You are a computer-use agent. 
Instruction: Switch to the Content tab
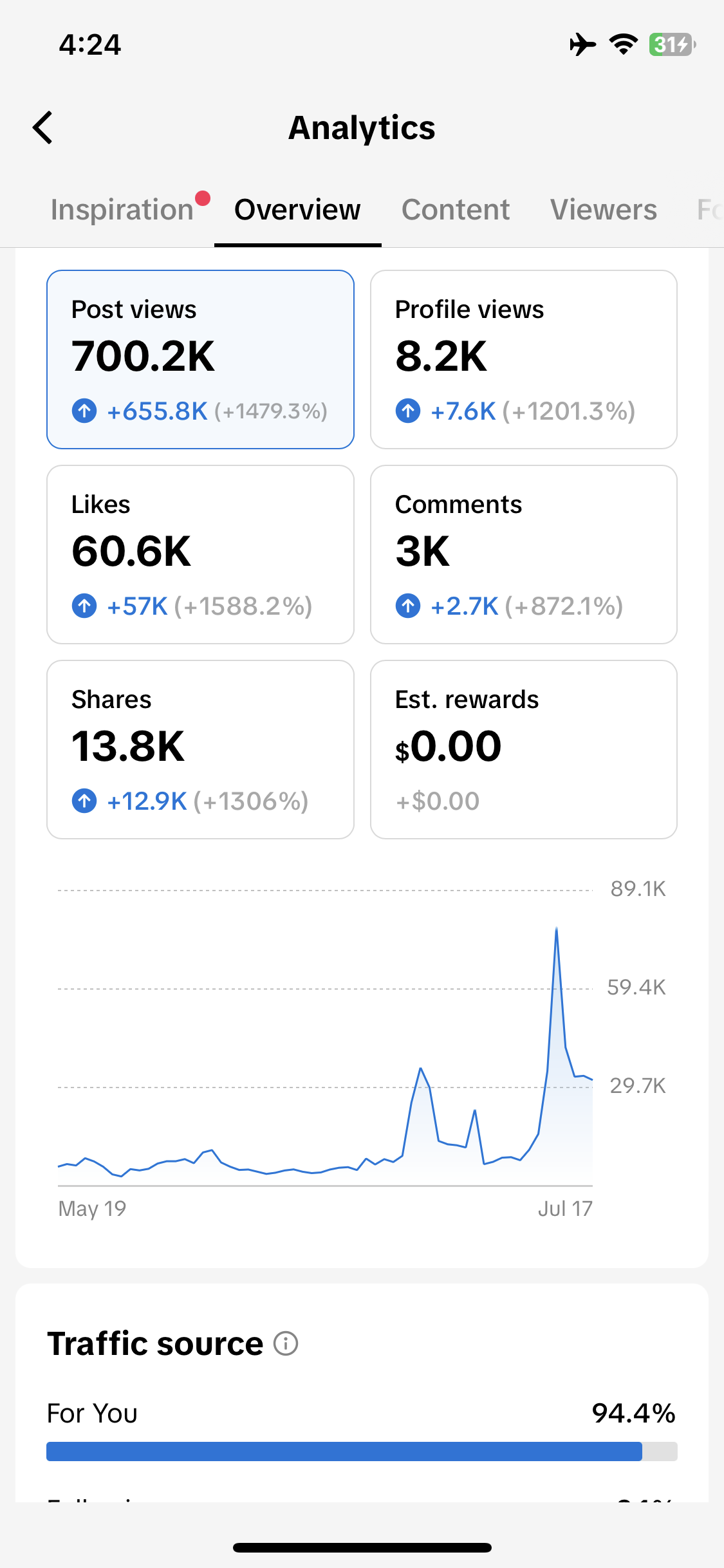(456, 210)
